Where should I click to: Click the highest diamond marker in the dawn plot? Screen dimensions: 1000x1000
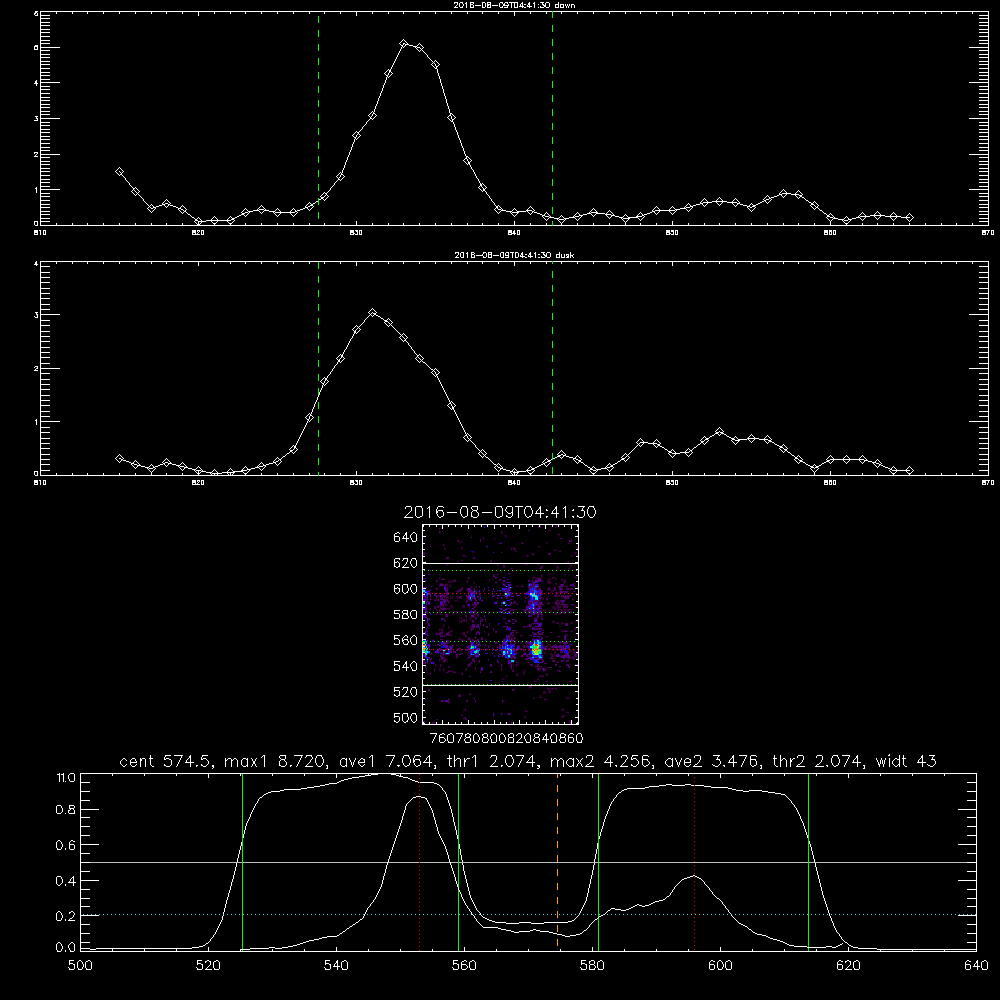coord(404,43)
